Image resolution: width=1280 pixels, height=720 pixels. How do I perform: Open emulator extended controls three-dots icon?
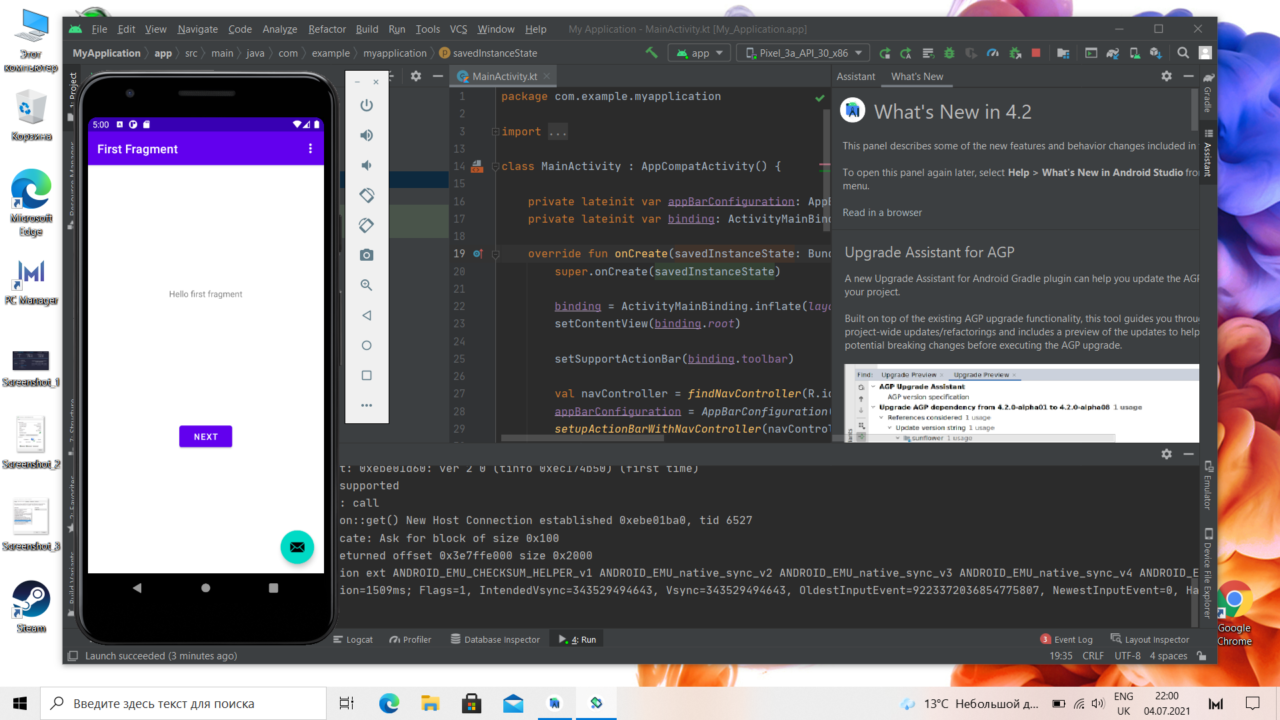(367, 405)
